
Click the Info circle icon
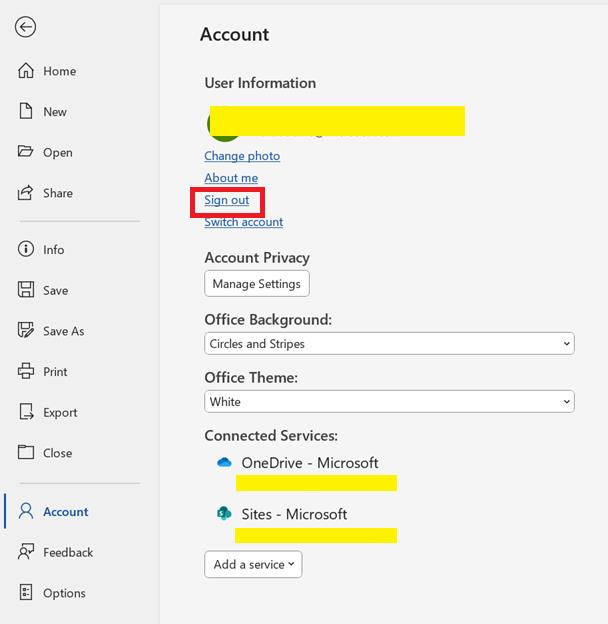pos(26,249)
